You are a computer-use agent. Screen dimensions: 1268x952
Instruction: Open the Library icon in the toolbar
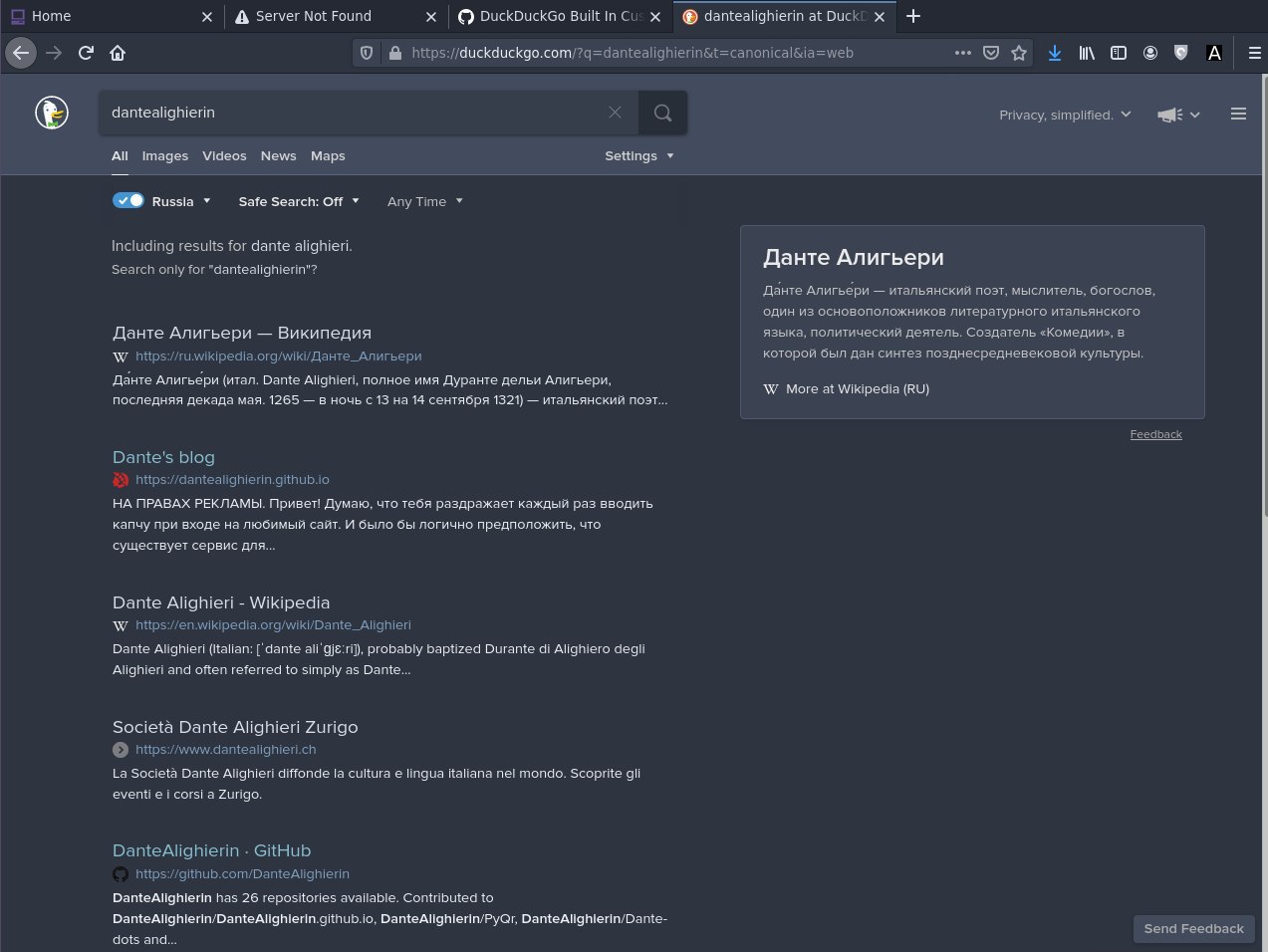click(x=1087, y=53)
